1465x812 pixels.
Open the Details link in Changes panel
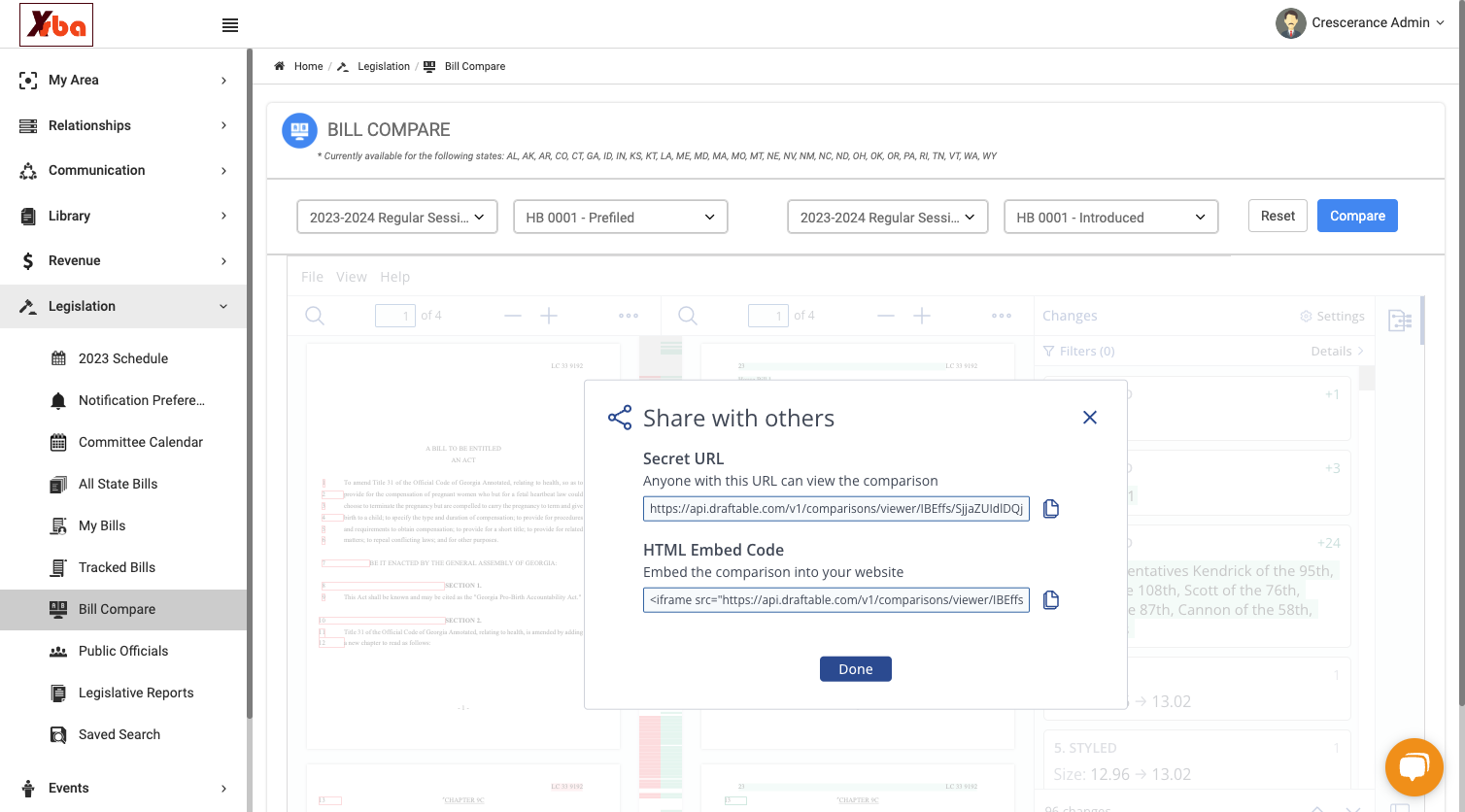coord(1338,352)
